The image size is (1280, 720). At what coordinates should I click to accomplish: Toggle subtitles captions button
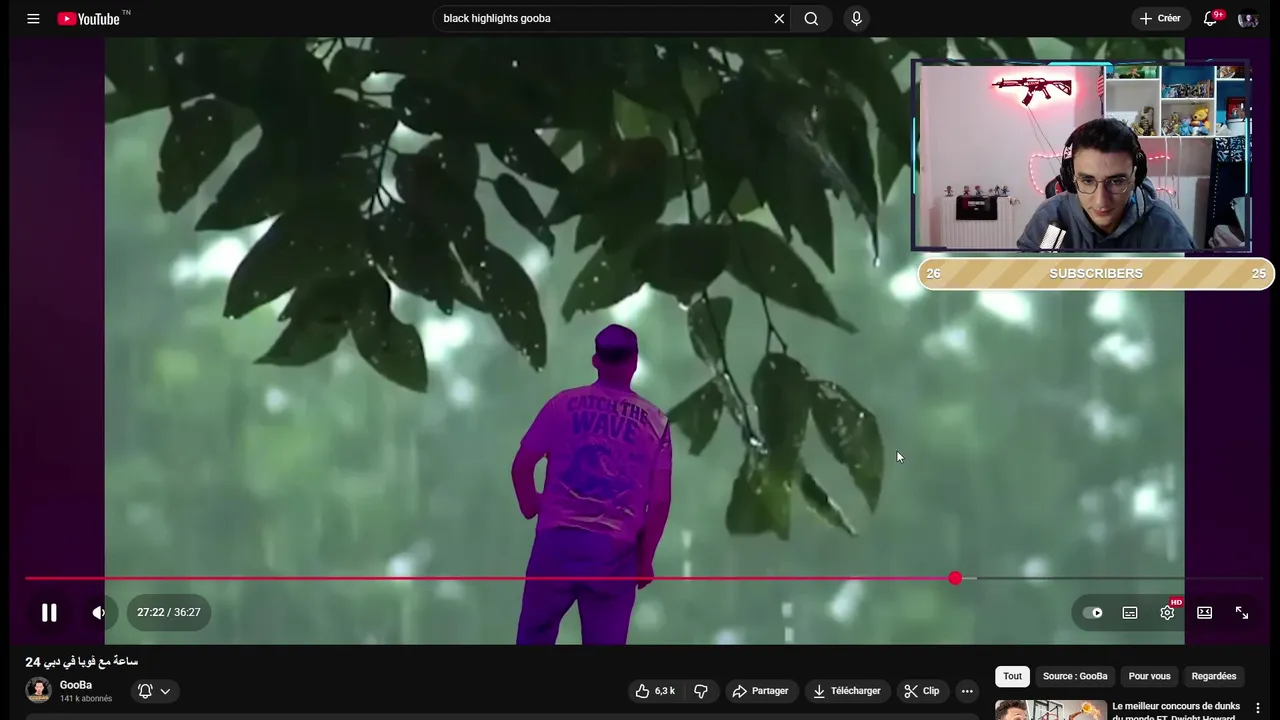click(1130, 613)
